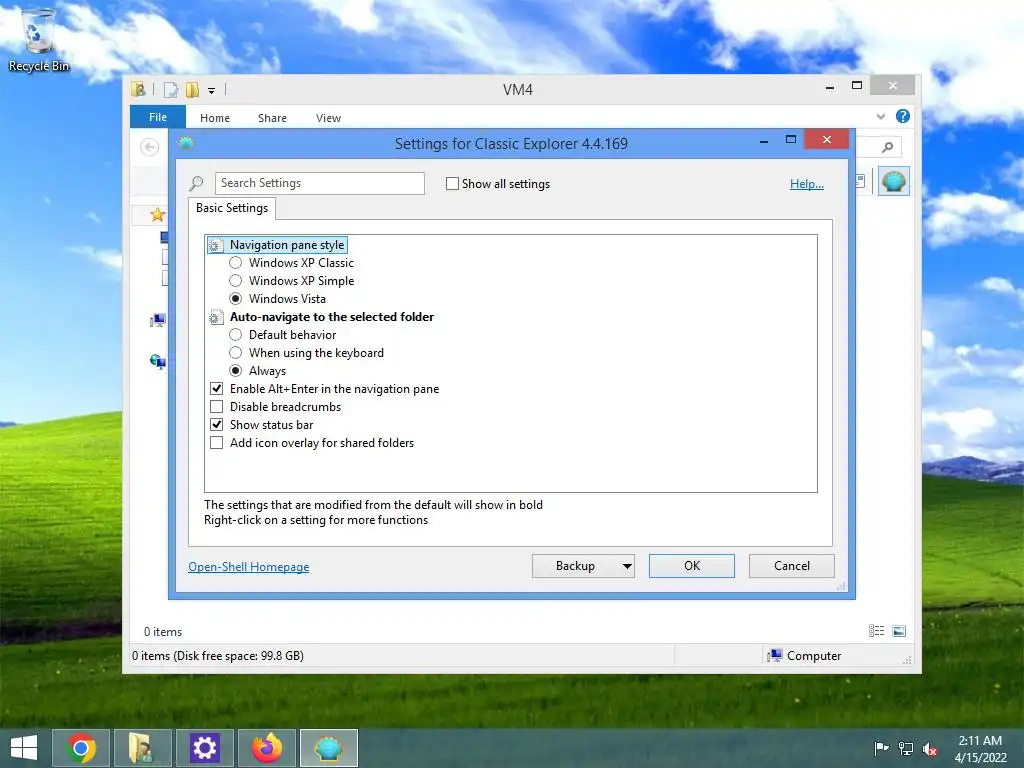Select the Basic Settings tab

click(232, 208)
